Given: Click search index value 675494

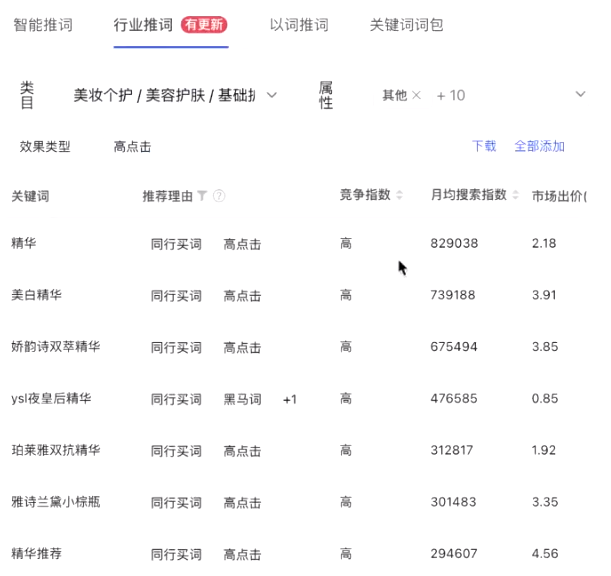Looking at the screenshot, I should (454, 346).
